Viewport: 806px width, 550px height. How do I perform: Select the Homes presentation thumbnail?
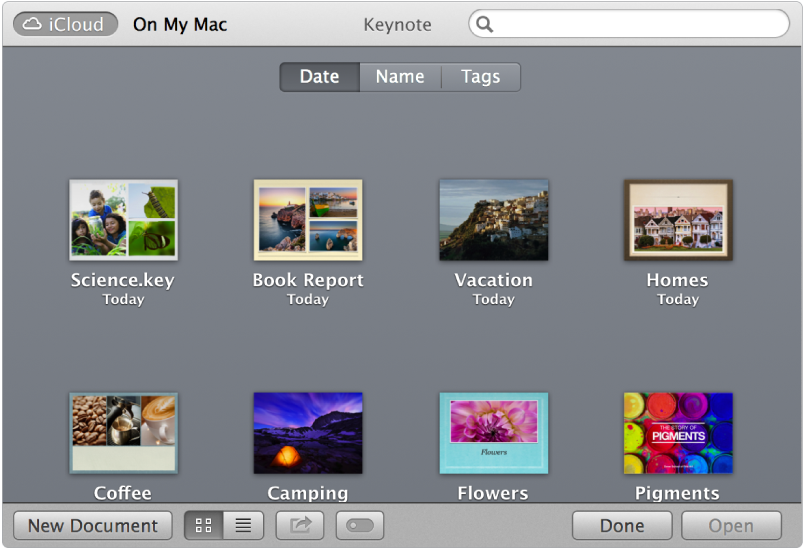(678, 219)
